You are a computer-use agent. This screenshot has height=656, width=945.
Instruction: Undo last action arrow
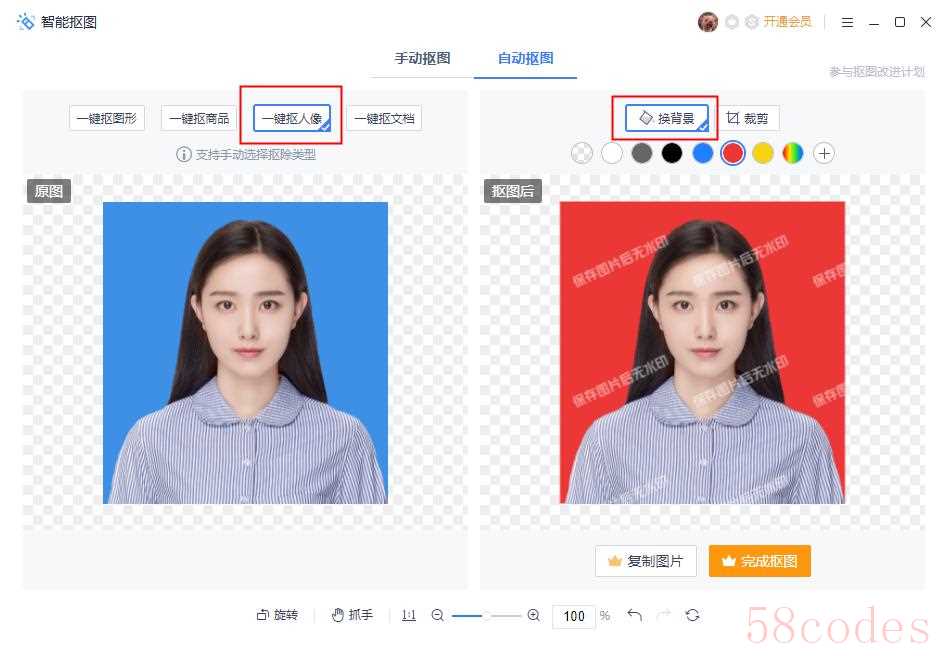pyautogui.click(x=634, y=615)
